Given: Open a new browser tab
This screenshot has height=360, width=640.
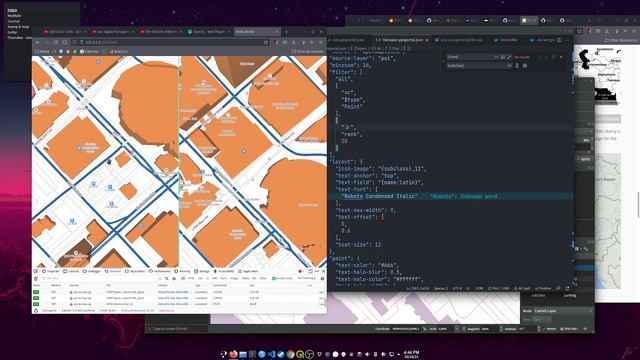Looking at the screenshot, I should pos(286,31).
